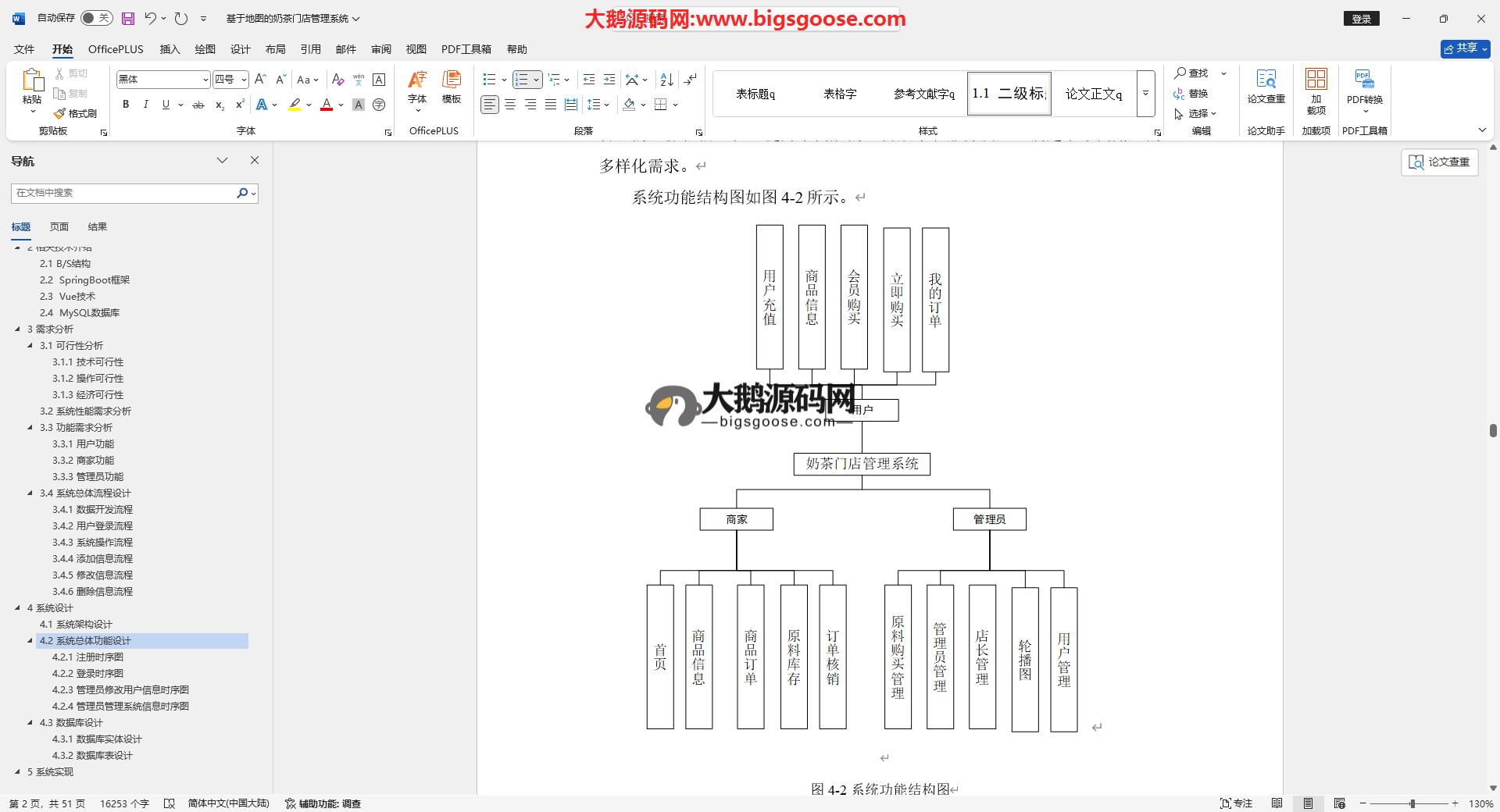This screenshot has width=1500, height=812.
Task: Click the navigation search input field
Action: [x=123, y=193]
